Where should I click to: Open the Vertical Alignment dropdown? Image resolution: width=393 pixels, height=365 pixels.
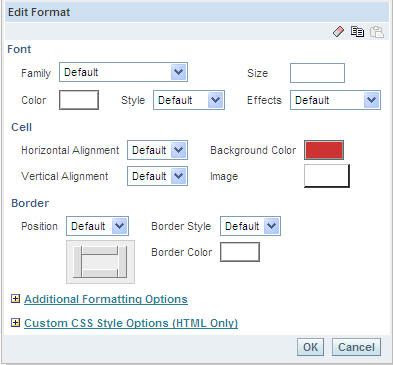click(157, 176)
